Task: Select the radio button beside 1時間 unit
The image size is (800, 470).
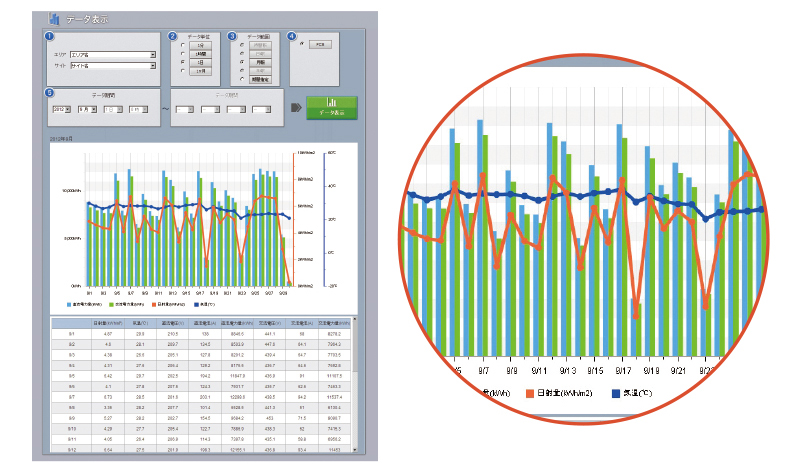Action: (x=183, y=54)
